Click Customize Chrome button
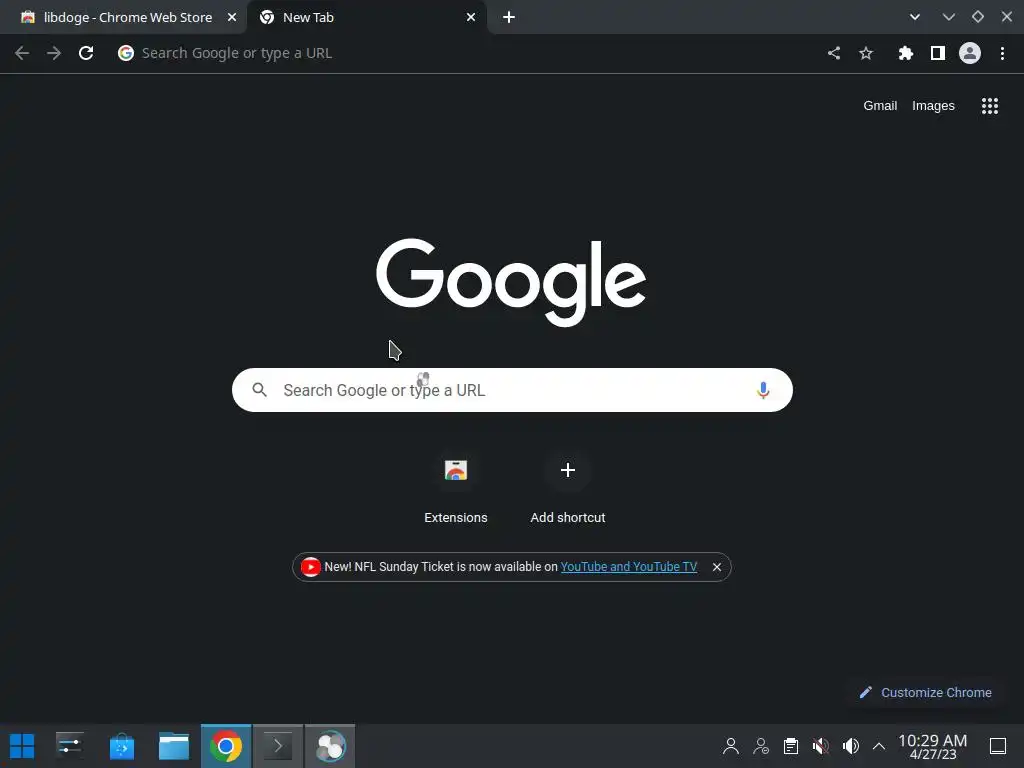Viewport: 1024px width, 768px height. [x=925, y=692]
